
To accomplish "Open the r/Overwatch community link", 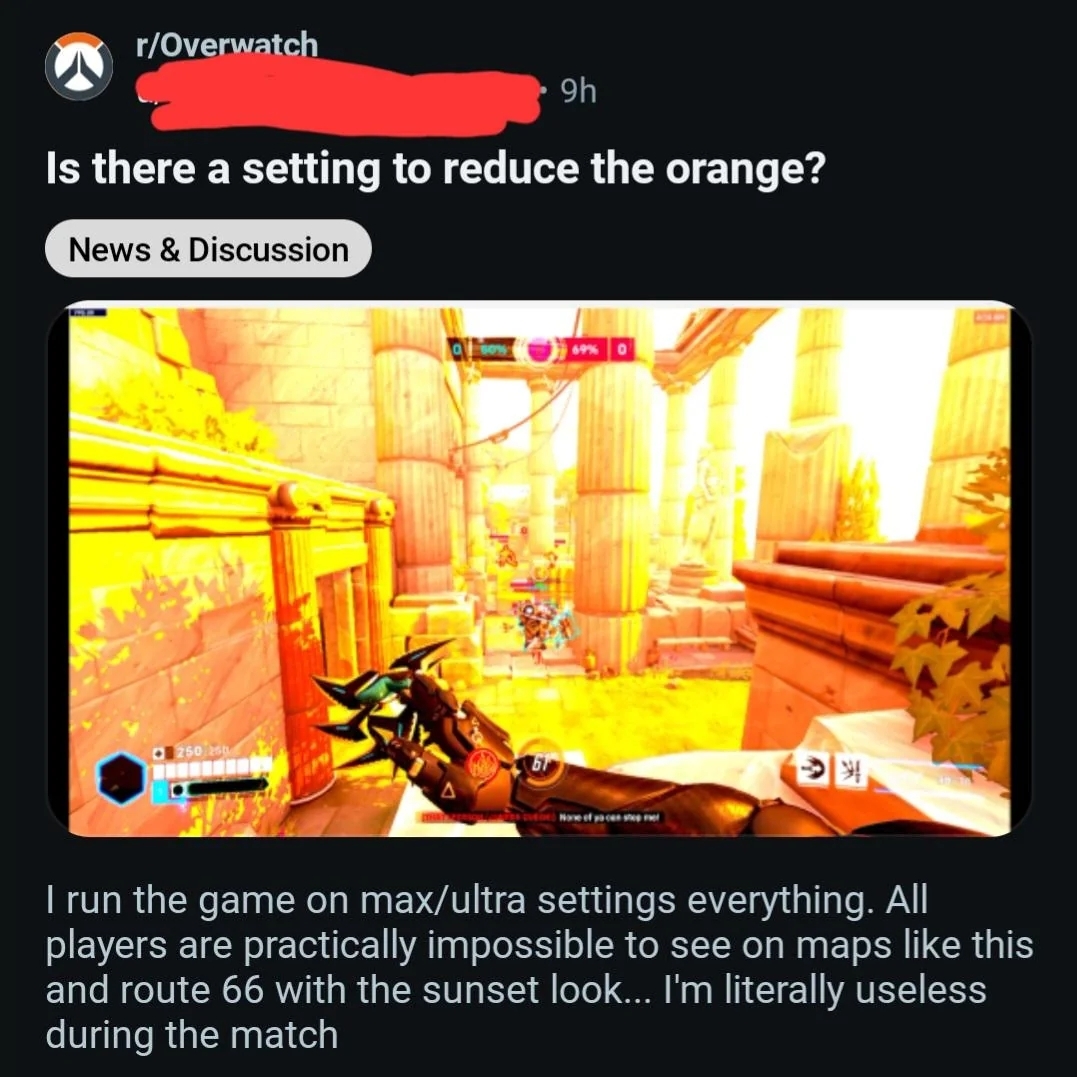I will pos(227,45).
